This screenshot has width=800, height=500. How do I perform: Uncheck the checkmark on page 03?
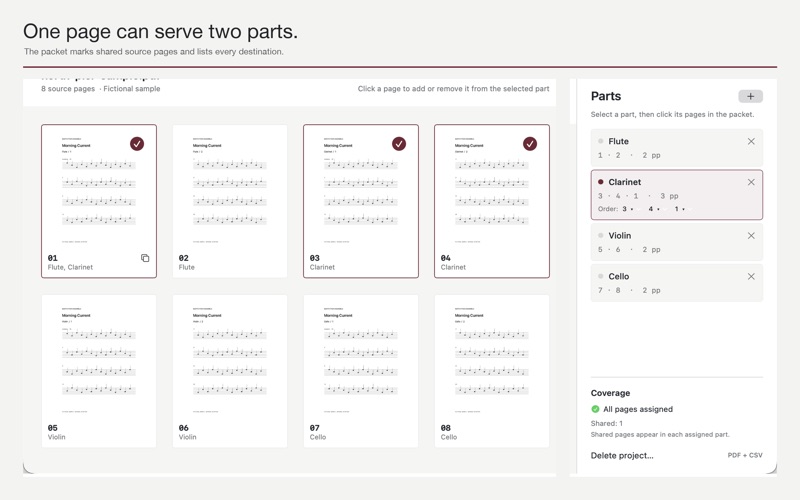(399, 144)
